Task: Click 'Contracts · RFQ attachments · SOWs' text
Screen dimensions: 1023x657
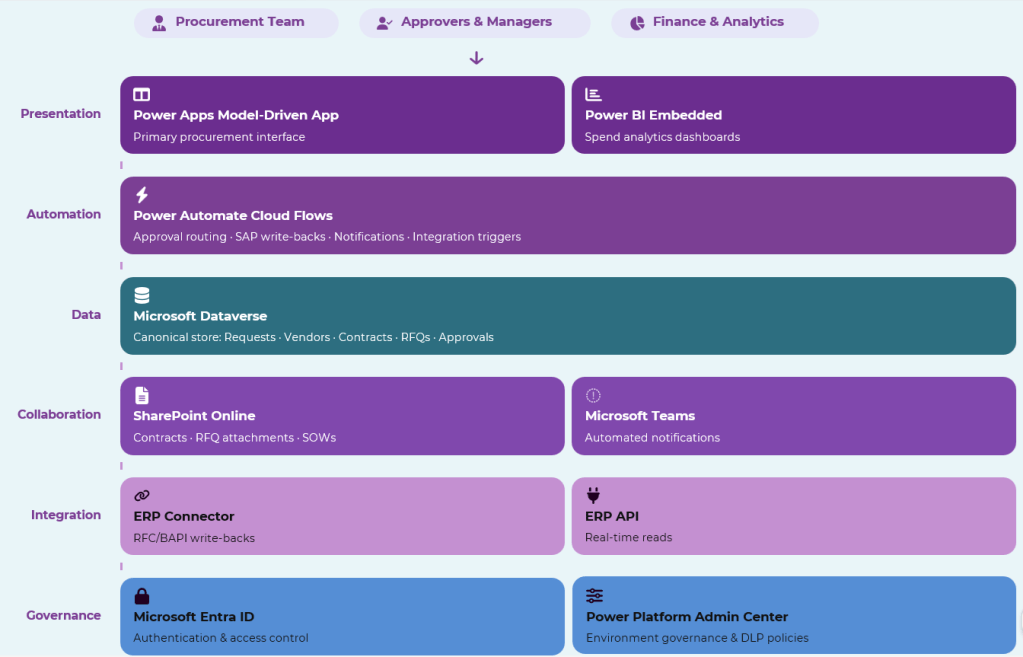Action: pyautogui.click(x=234, y=438)
